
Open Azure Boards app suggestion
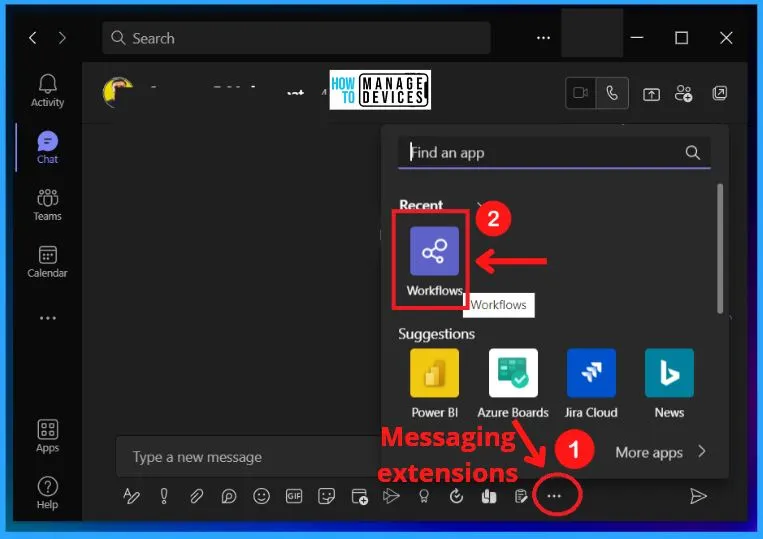(x=513, y=383)
